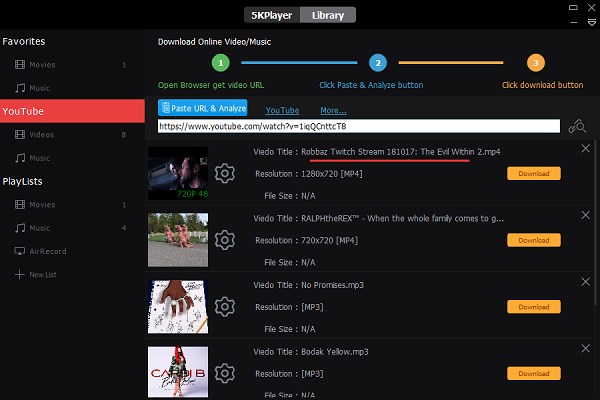Click the analyze link-search icon beside URL field

click(x=577, y=126)
